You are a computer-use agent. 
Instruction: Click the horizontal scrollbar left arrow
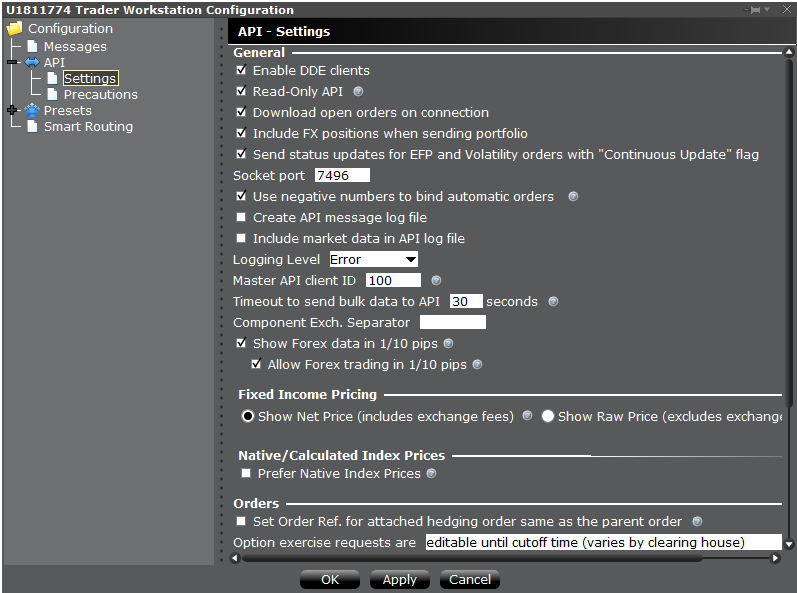click(234, 558)
